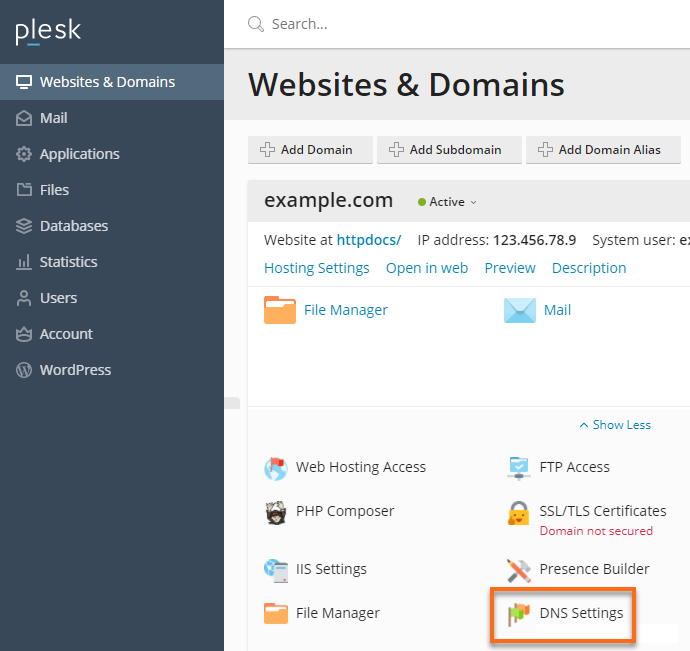Click the Websites & Domains monitor icon

24,82
